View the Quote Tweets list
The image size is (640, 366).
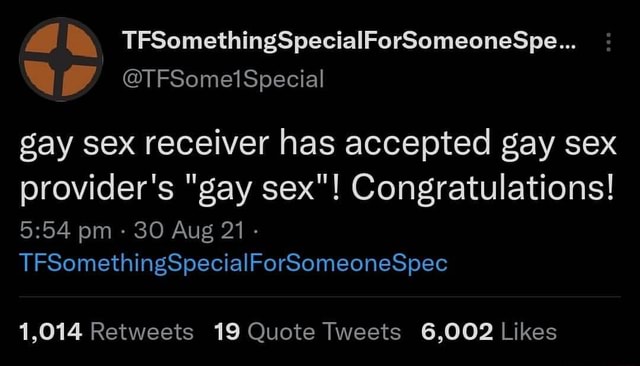click(x=324, y=331)
